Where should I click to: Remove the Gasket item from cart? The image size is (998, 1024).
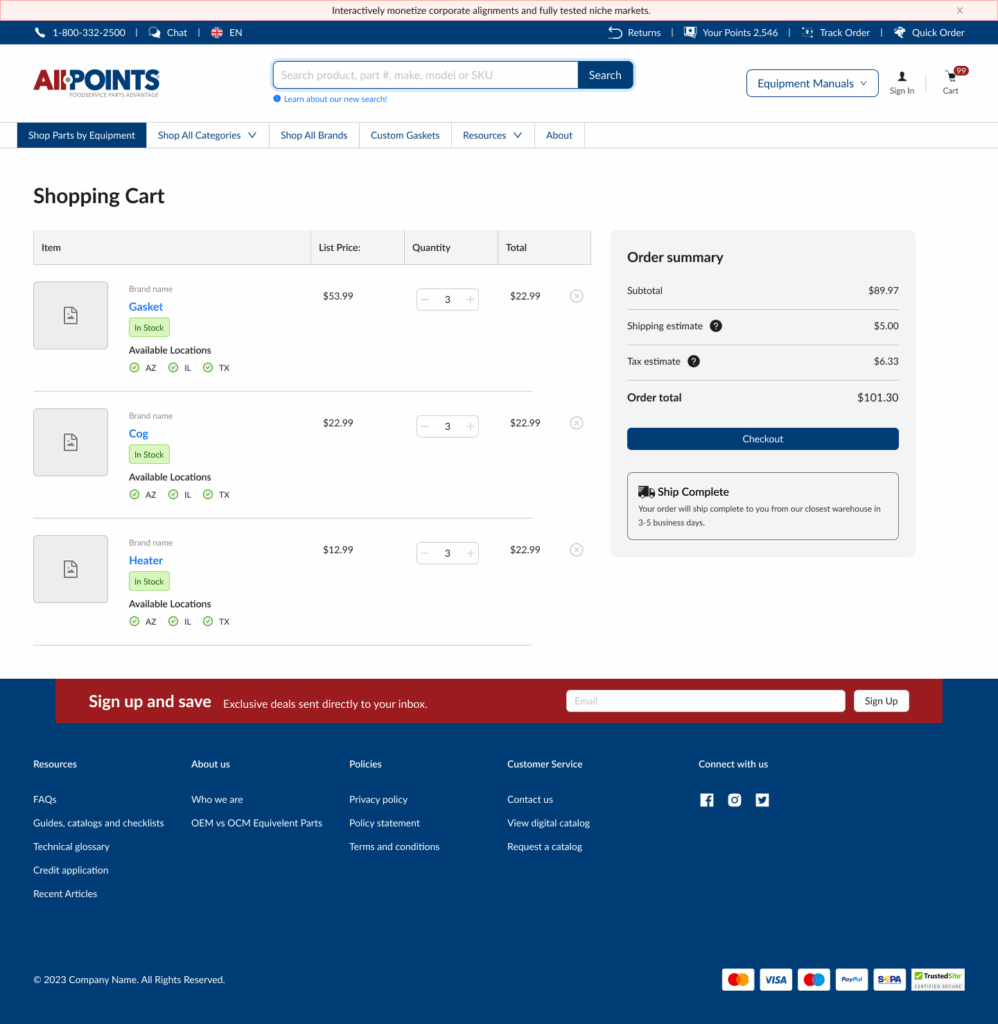[576, 296]
